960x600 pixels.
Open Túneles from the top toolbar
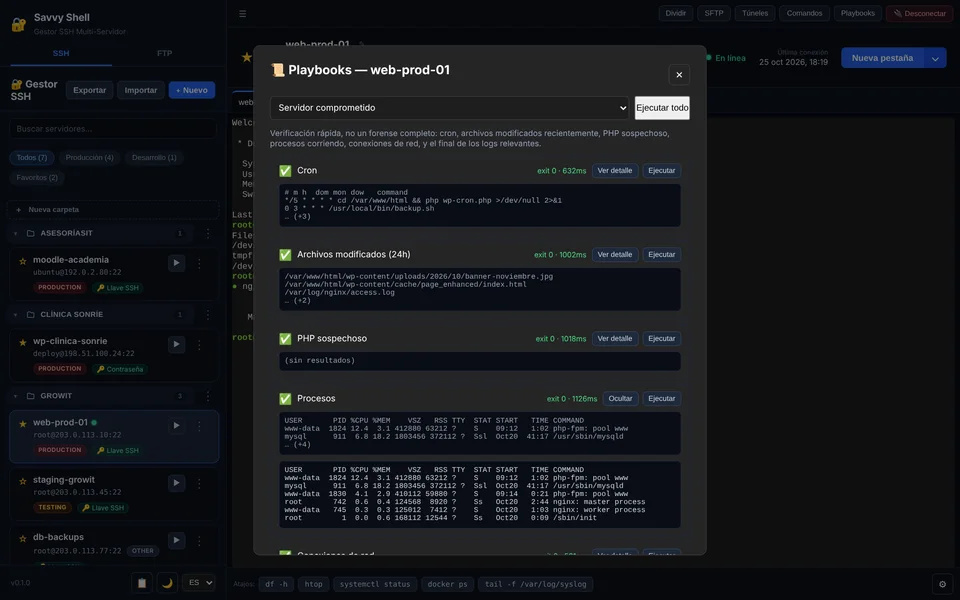coord(755,13)
